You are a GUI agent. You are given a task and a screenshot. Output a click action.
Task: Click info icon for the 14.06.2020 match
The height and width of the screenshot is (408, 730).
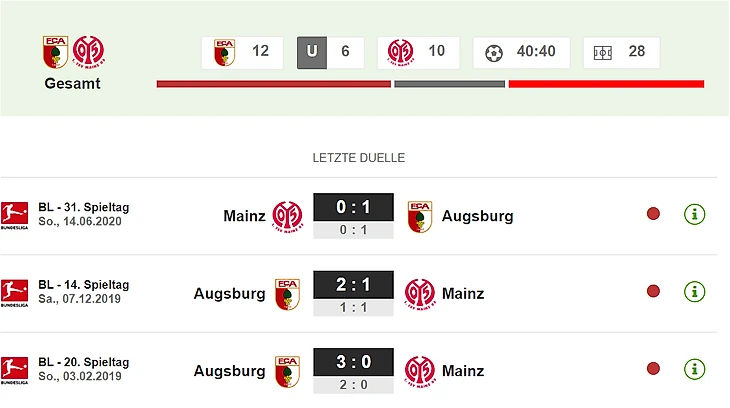point(694,214)
